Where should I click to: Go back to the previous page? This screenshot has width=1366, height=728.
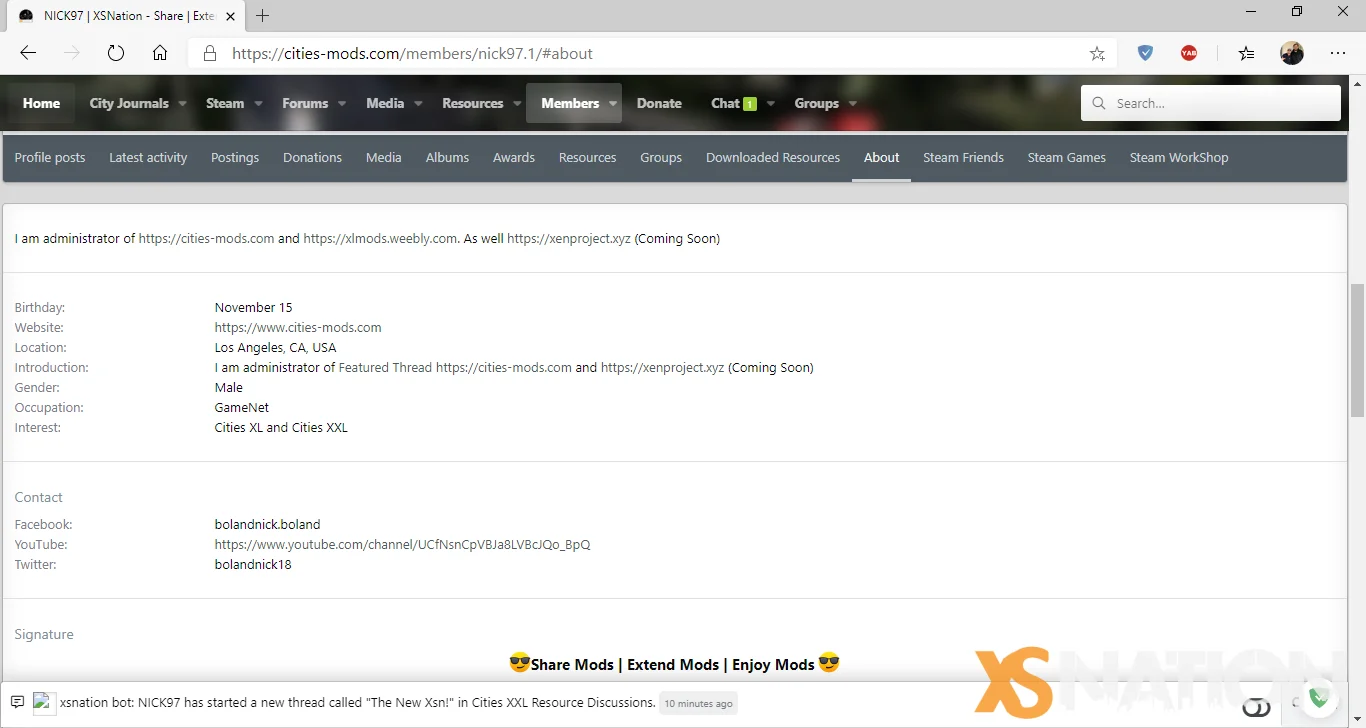(x=28, y=54)
